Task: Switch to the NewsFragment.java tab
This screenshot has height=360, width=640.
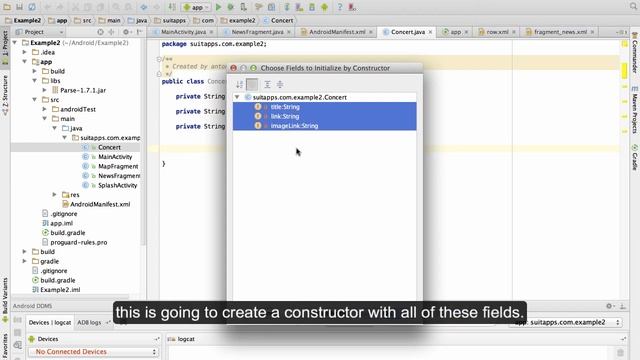Action: point(257,32)
